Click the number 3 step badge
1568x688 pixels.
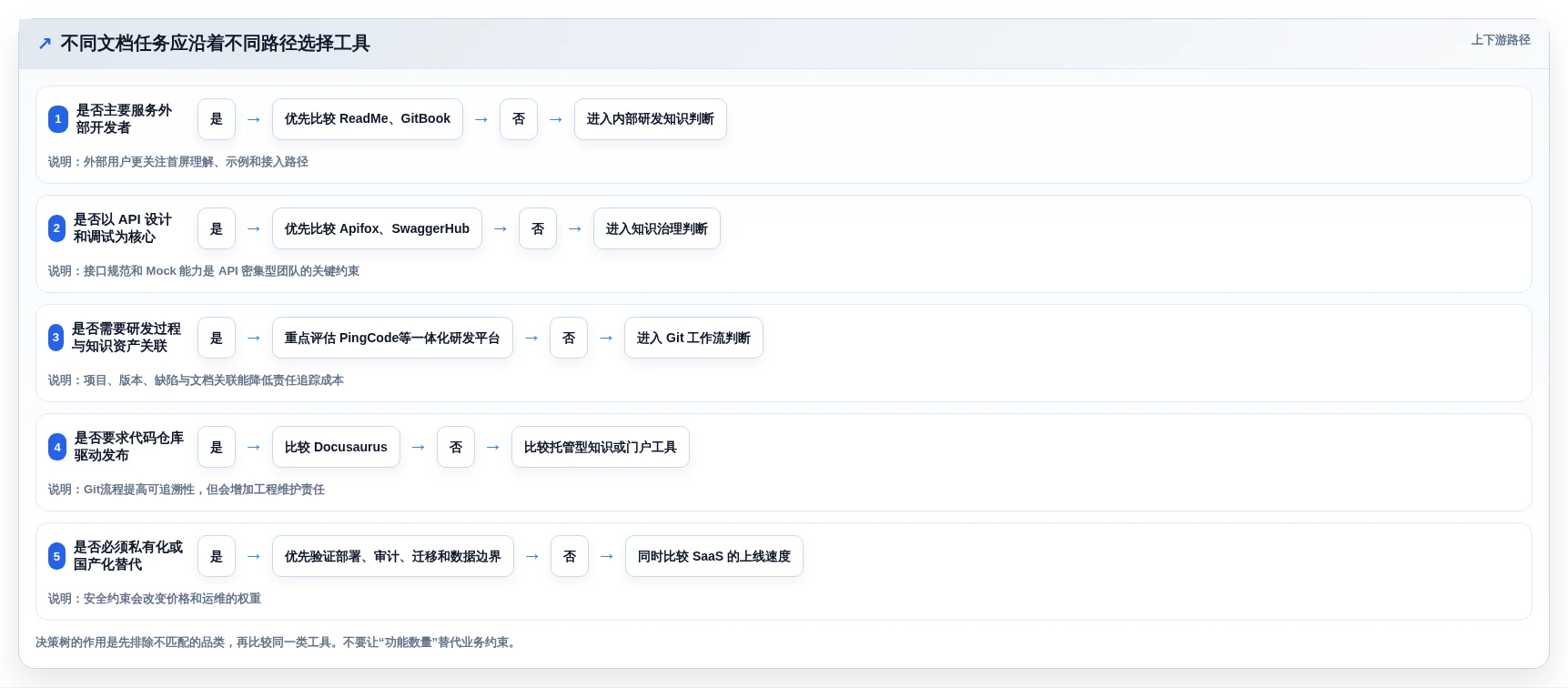[x=56, y=338]
